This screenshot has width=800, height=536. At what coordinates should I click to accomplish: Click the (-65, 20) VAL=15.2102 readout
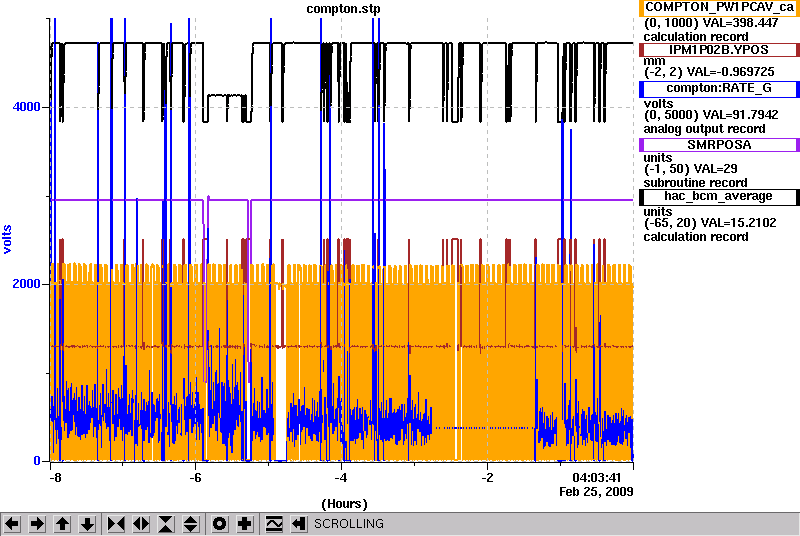point(710,223)
